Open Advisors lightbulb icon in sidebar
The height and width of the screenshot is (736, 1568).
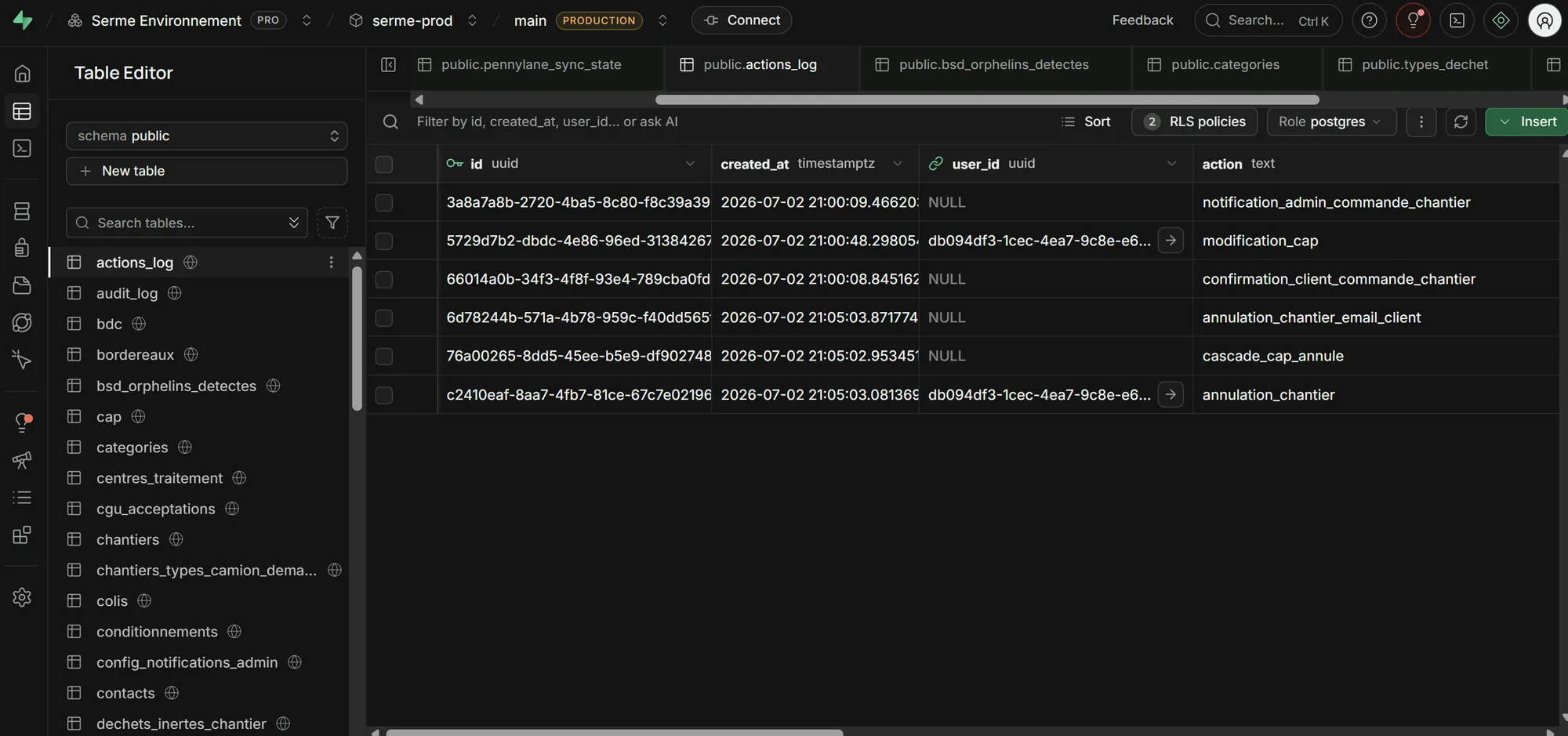22,422
